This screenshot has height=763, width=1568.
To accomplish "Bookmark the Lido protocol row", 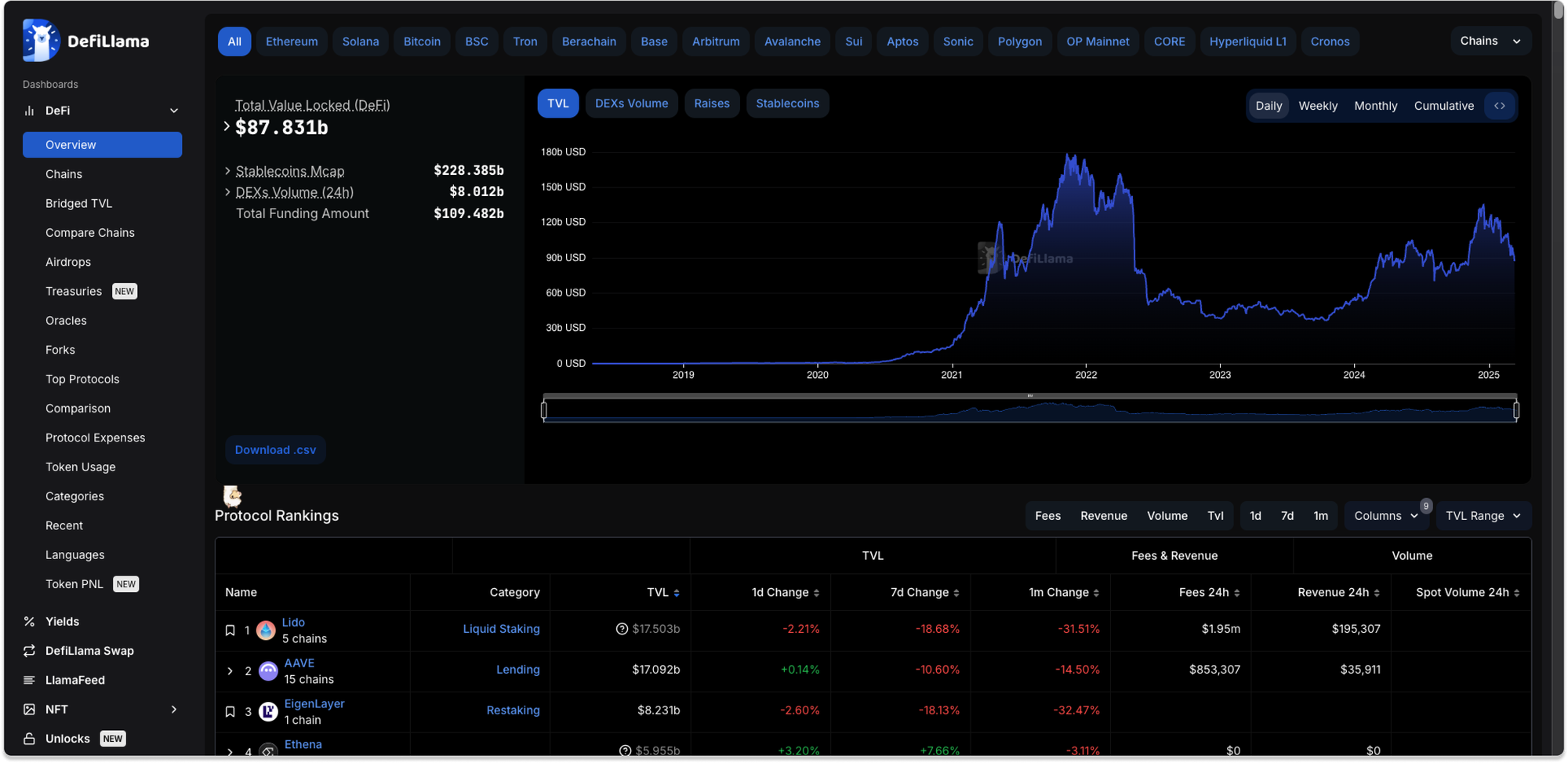I will [230, 630].
